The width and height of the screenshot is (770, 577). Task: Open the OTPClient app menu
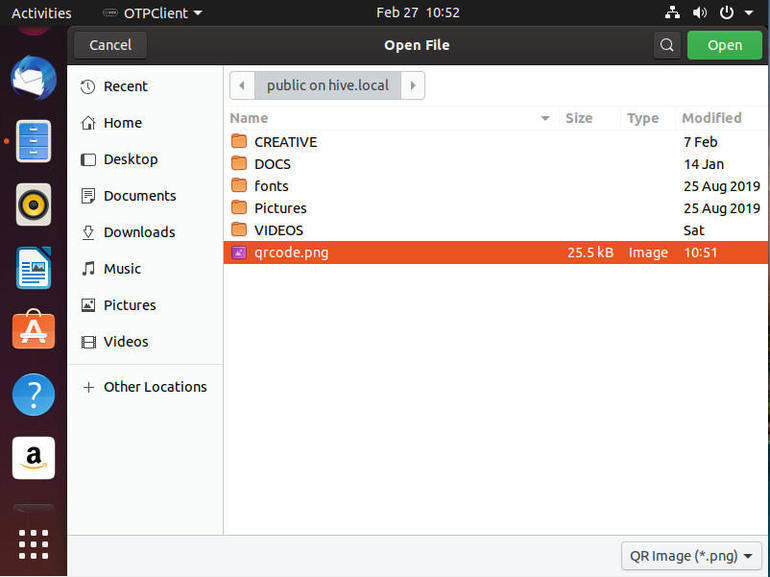pyautogui.click(x=154, y=13)
